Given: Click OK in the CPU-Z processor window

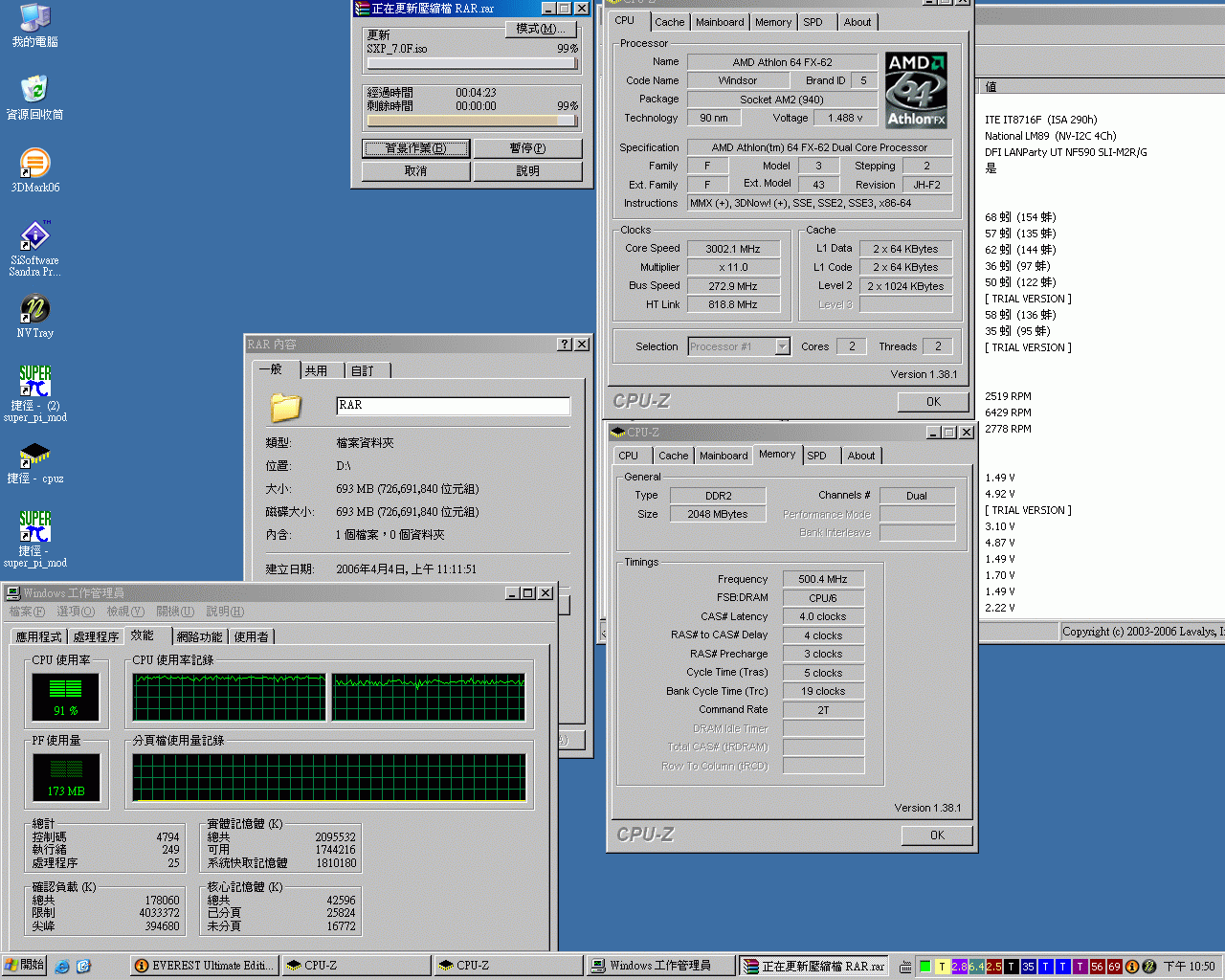Looking at the screenshot, I should point(933,402).
